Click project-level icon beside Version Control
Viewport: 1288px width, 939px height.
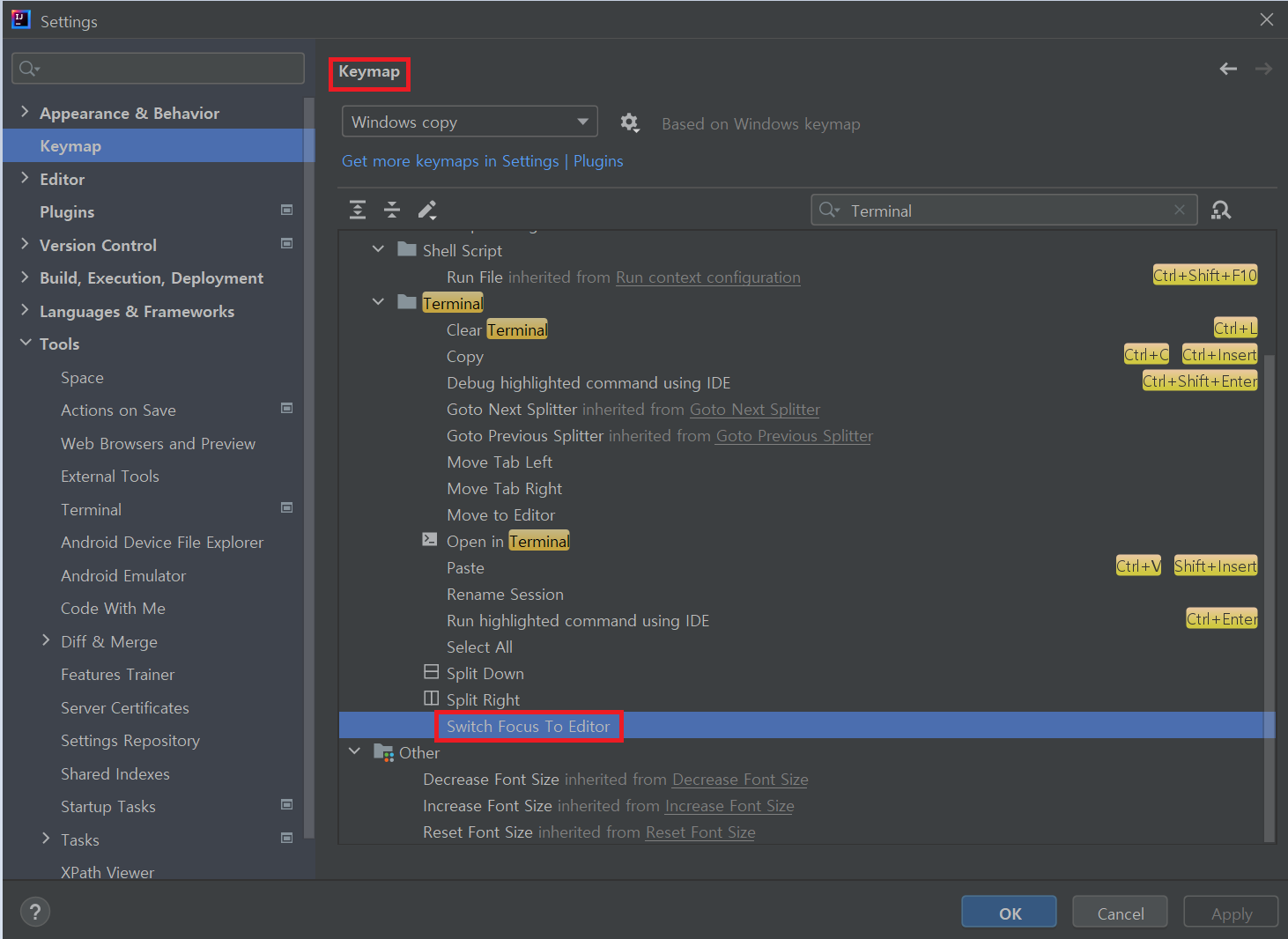coord(286,243)
